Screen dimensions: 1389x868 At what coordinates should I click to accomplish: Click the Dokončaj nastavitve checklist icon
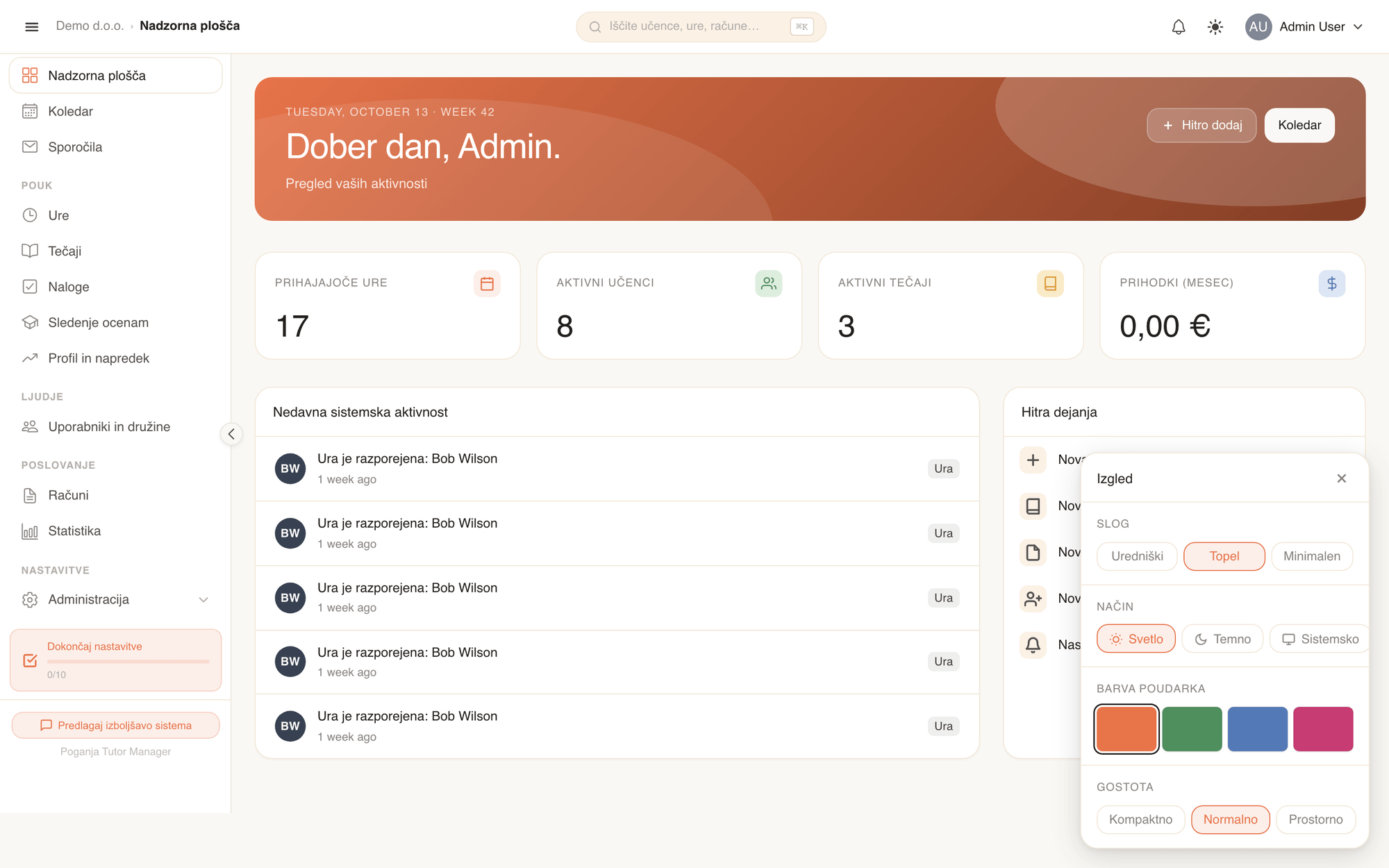click(x=30, y=660)
